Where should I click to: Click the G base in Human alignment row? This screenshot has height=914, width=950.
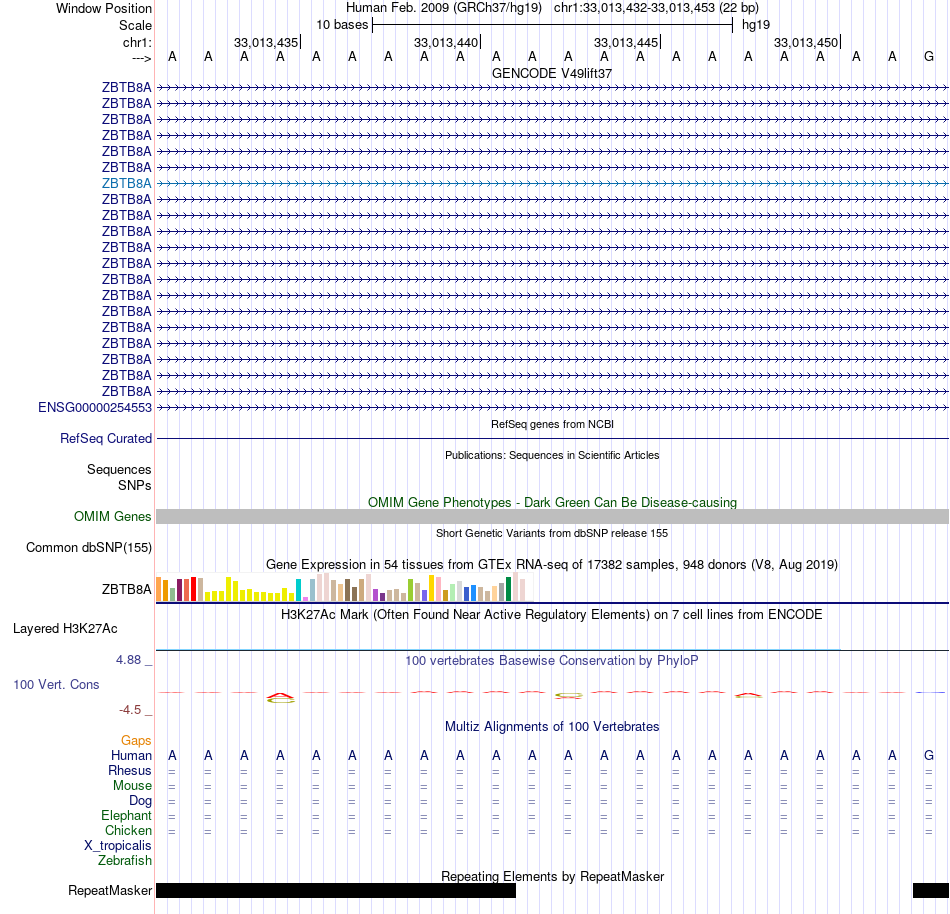pyautogui.click(x=928, y=756)
